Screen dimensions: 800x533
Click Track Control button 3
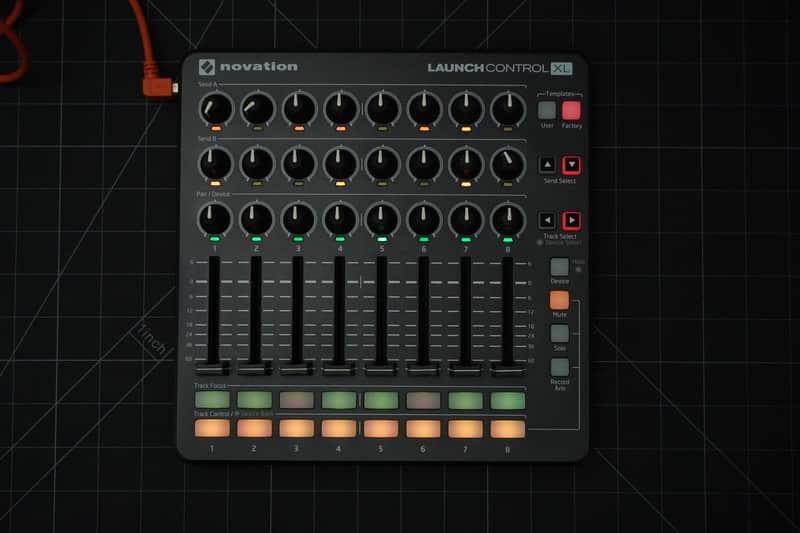pyautogui.click(x=296, y=428)
